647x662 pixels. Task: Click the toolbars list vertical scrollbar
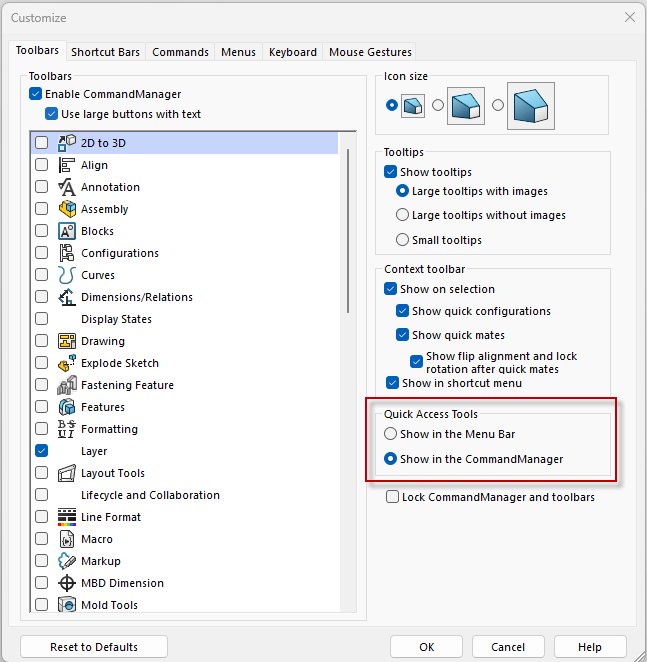click(x=348, y=230)
